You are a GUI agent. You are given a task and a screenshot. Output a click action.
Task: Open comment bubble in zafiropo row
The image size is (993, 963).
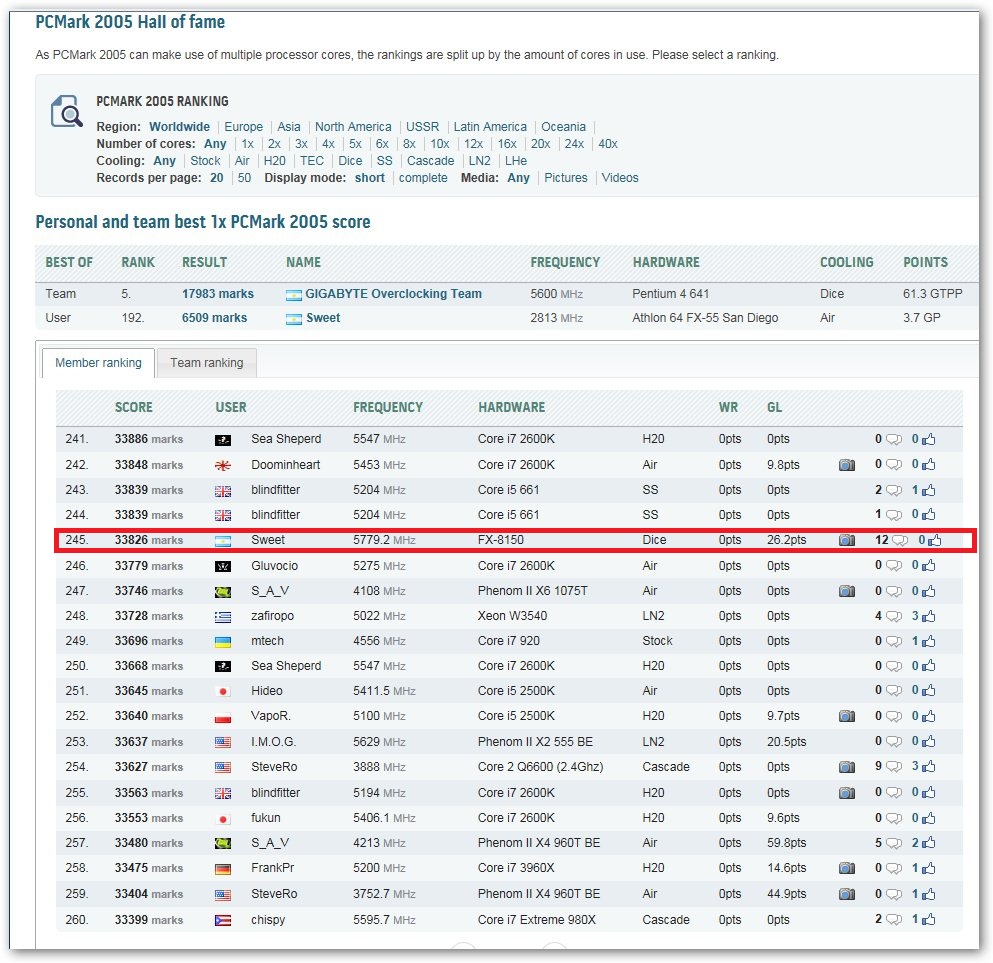[x=894, y=616]
